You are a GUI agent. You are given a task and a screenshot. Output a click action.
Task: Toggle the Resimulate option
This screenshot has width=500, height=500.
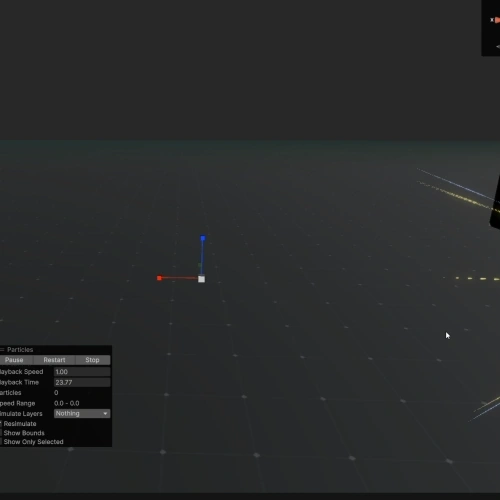pyautogui.click(x=1, y=424)
